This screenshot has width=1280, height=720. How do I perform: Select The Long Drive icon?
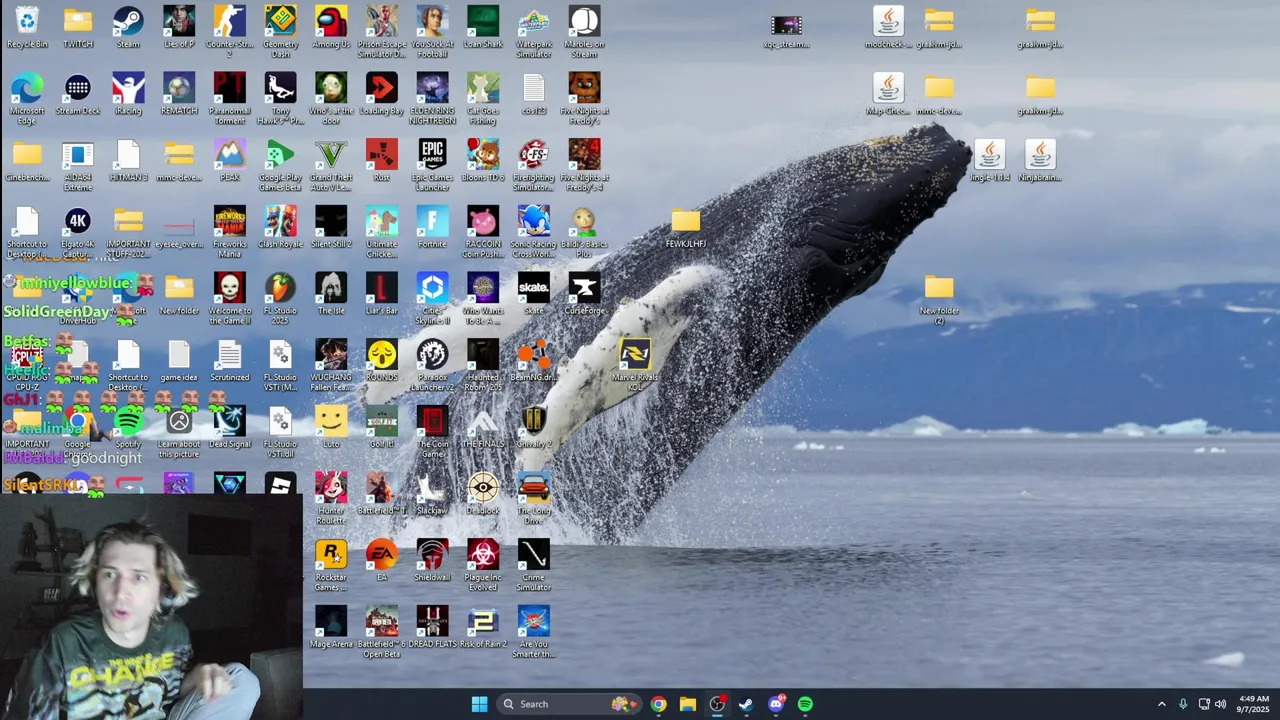click(x=534, y=498)
